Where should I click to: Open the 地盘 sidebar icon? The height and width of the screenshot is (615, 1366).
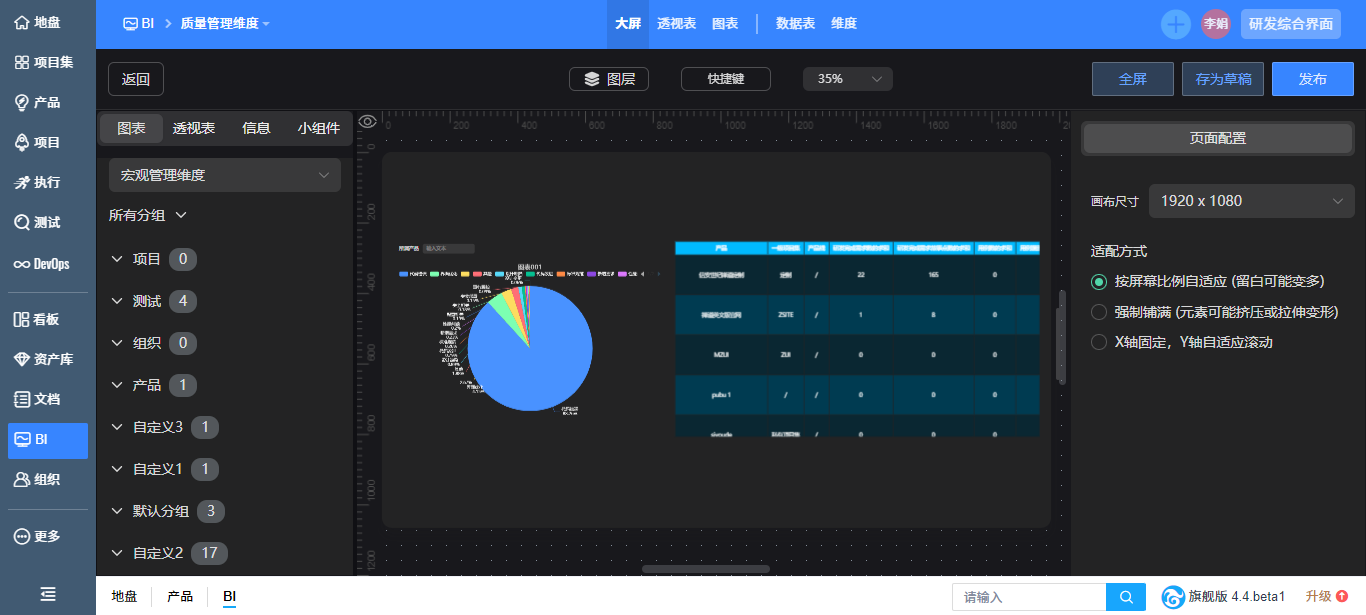tap(21, 22)
